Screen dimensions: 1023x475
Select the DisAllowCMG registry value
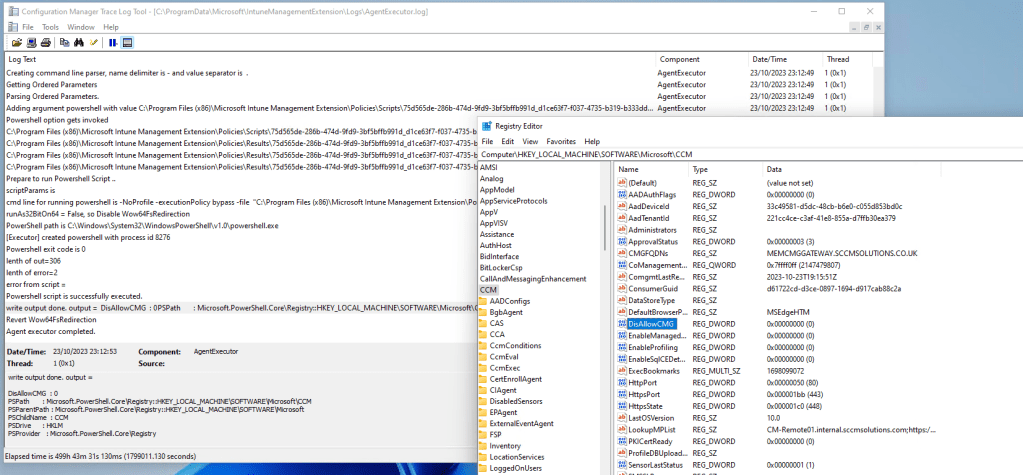click(x=651, y=324)
